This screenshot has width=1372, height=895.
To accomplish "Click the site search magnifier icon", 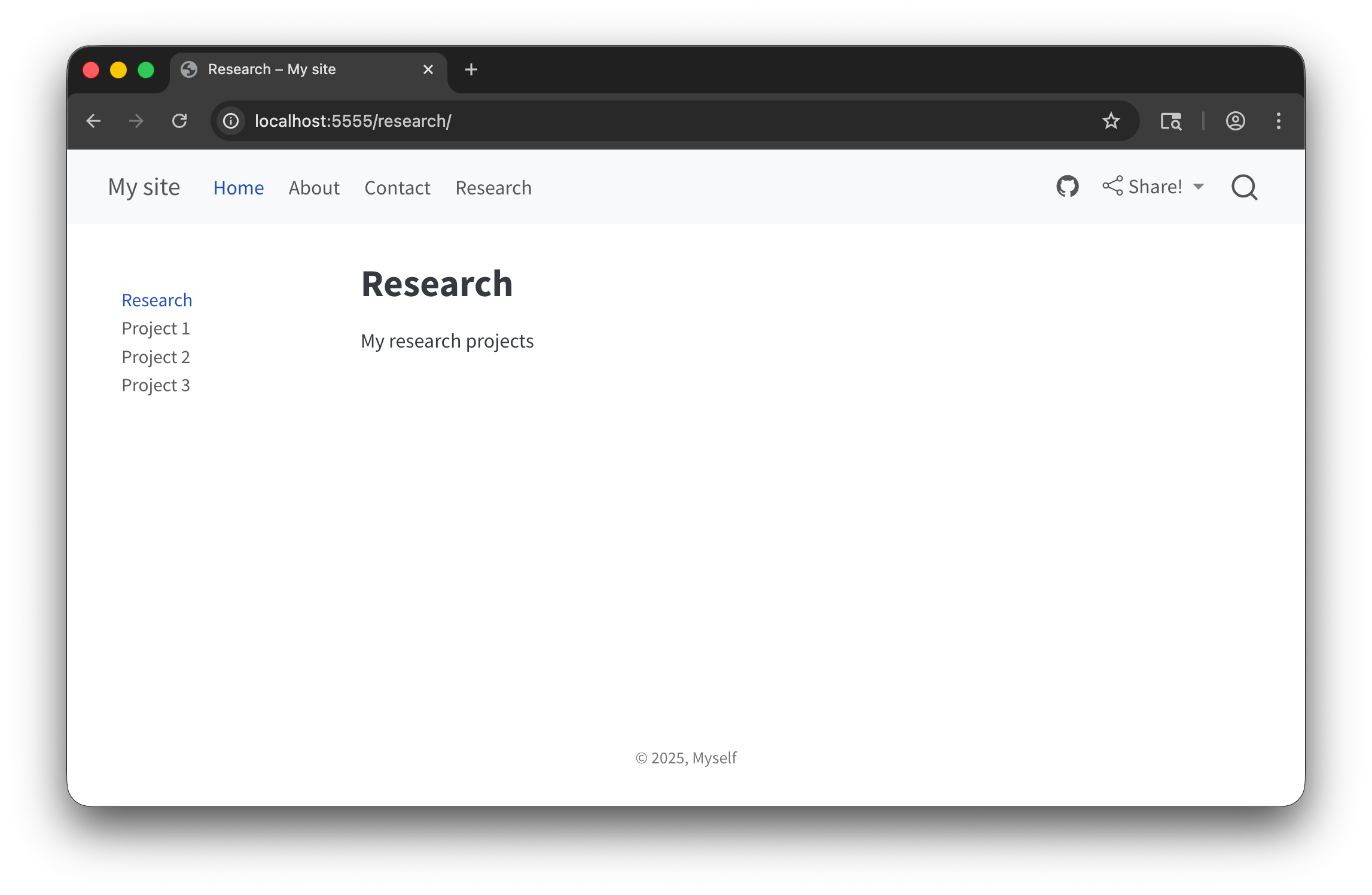I will pos(1244,187).
